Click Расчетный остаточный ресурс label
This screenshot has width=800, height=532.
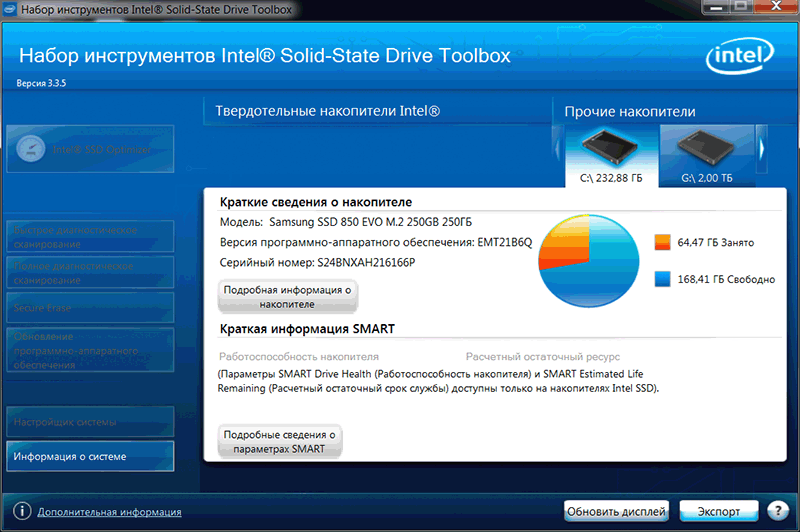(543, 357)
